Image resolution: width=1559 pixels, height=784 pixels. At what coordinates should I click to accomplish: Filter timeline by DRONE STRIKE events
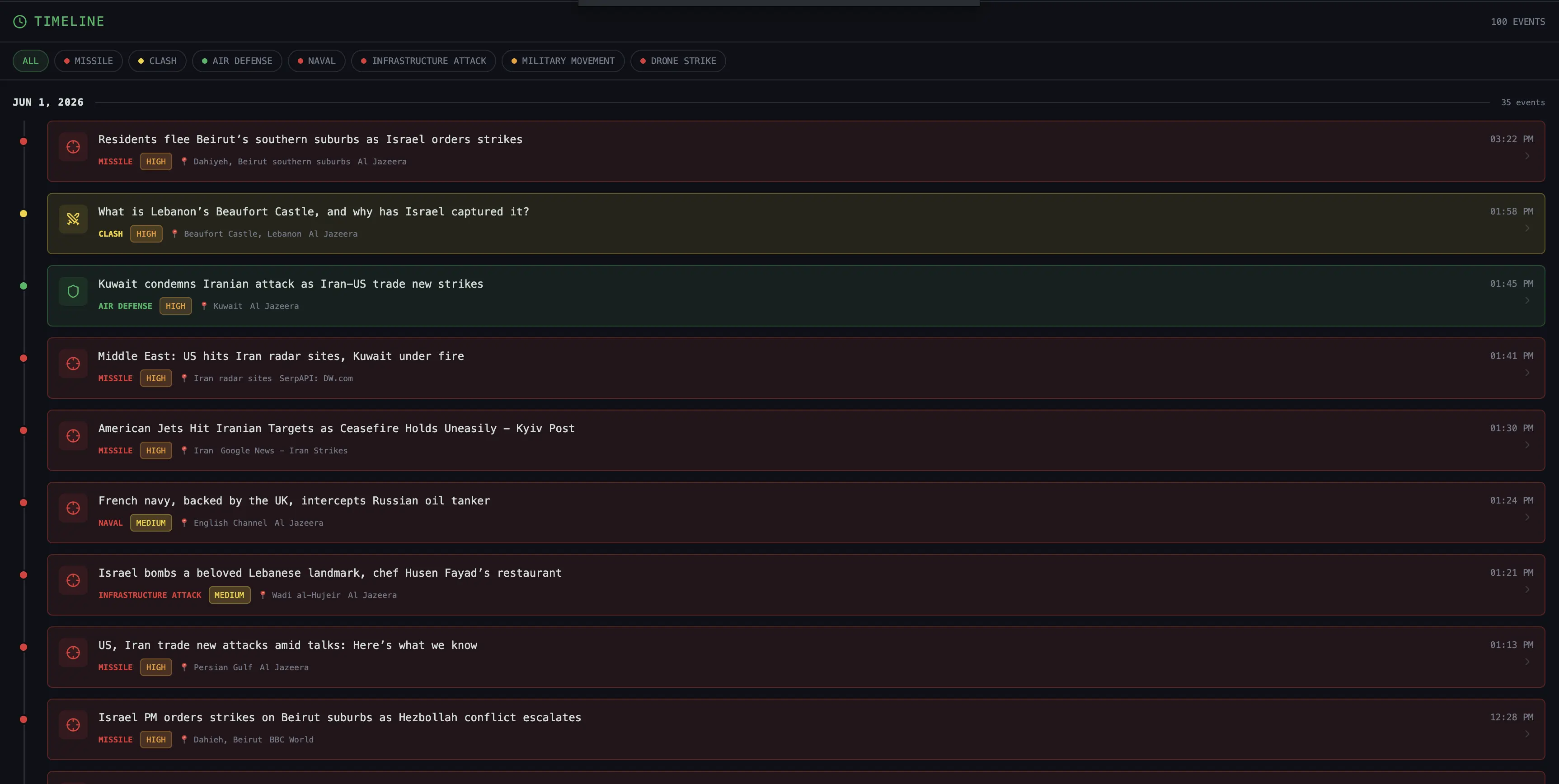pyautogui.click(x=678, y=61)
